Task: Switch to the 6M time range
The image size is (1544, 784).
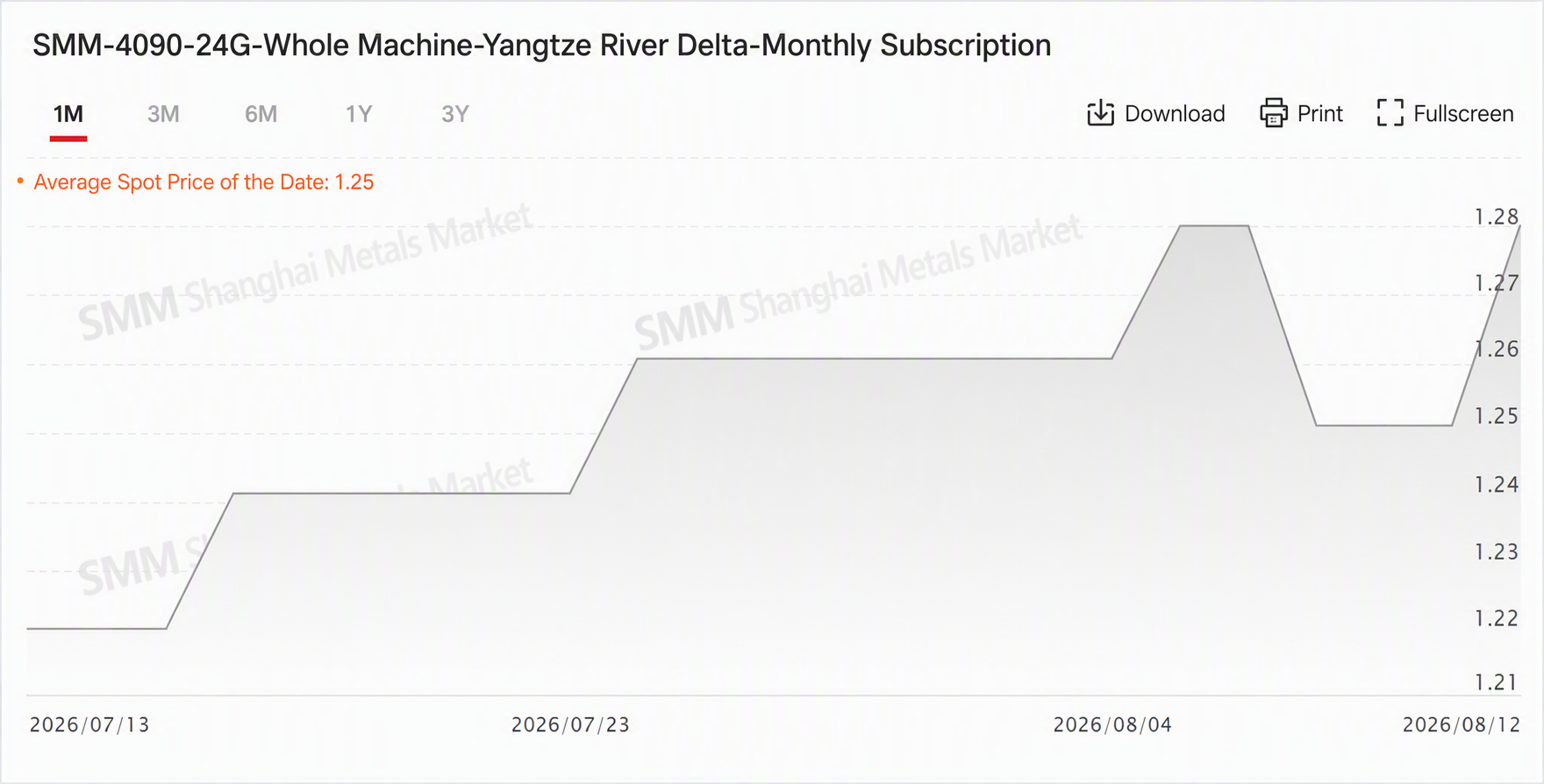Action: [x=261, y=114]
